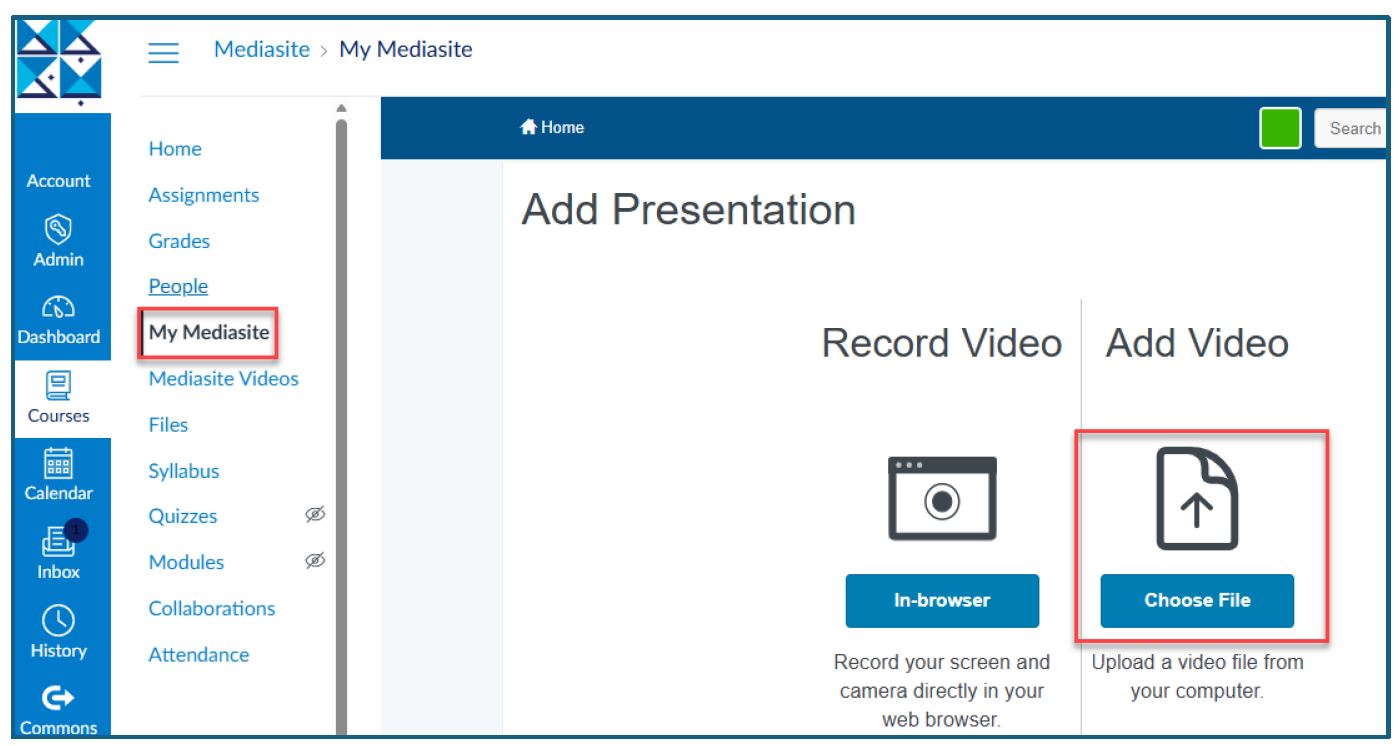Click the Mediasite breadcrumb link
This screenshot has width=1399, height=746.
tap(261, 50)
